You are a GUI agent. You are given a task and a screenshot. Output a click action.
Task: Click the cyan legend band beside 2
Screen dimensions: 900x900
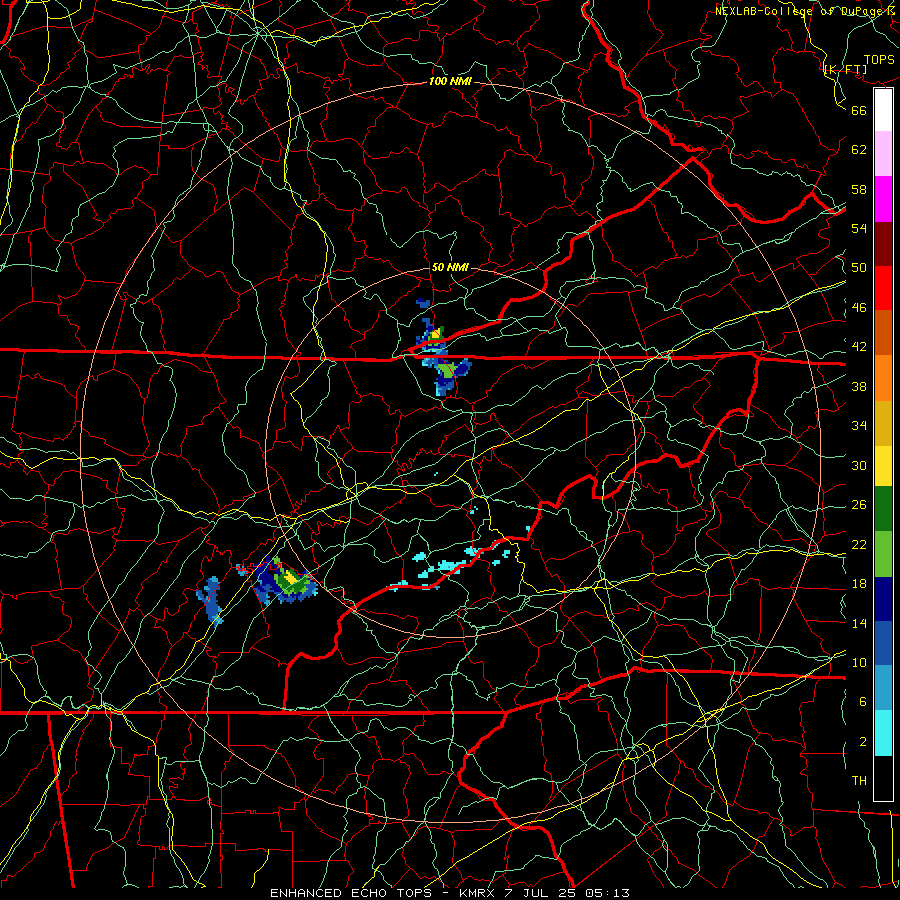point(883,733)
